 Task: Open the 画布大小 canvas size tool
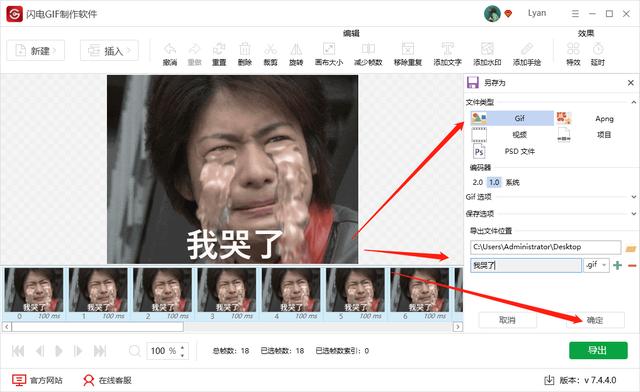[x=329, y=49]
